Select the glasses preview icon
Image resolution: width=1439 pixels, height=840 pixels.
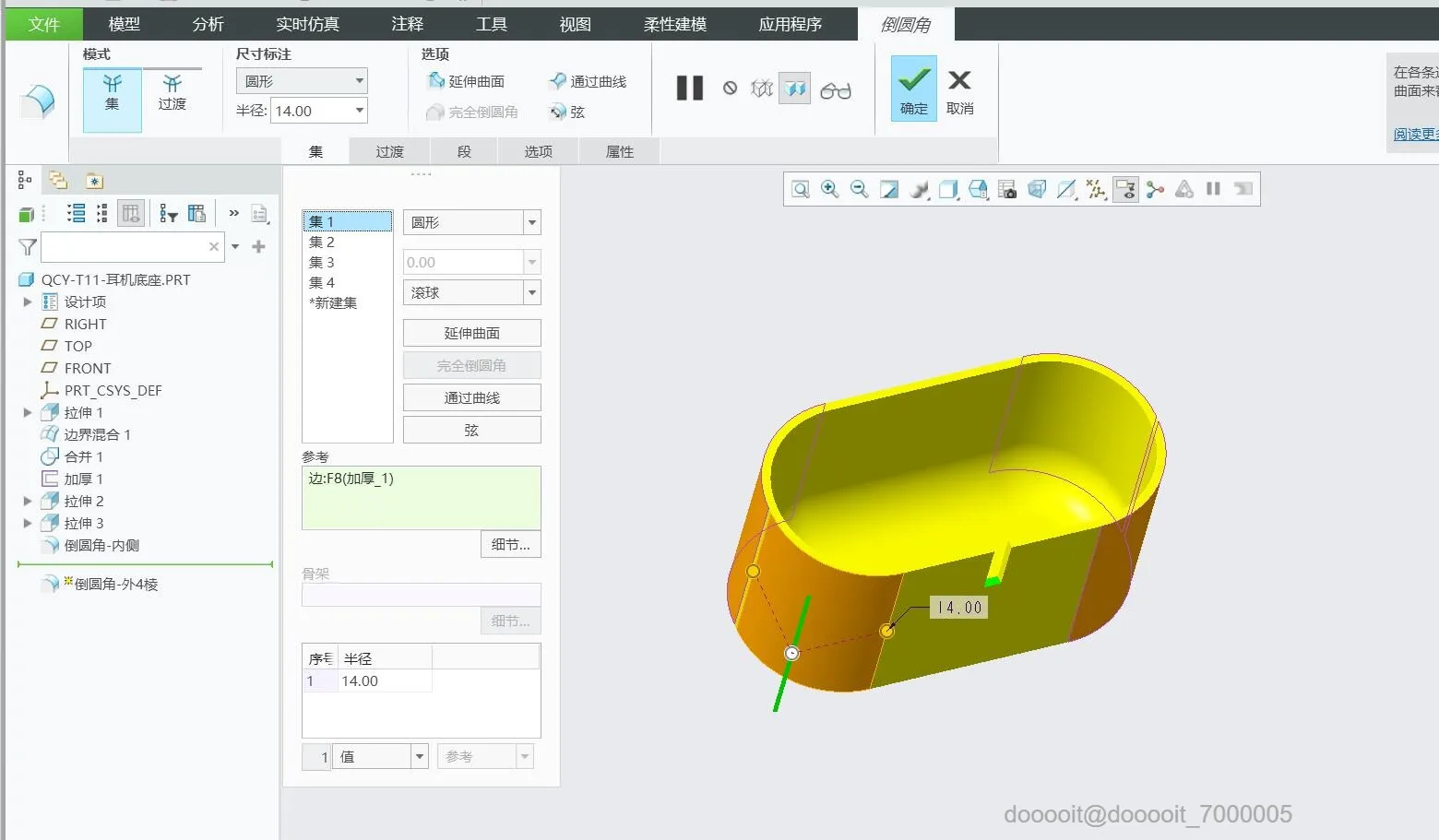(836, 90)
